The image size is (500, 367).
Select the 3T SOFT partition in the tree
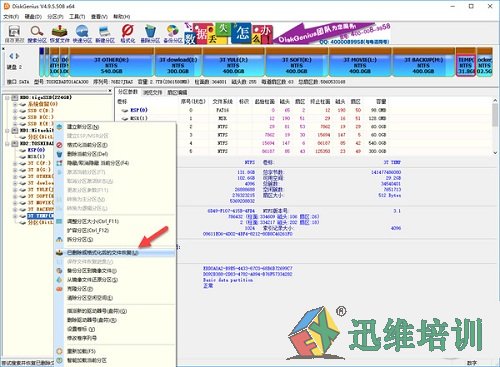coord(40,196)
